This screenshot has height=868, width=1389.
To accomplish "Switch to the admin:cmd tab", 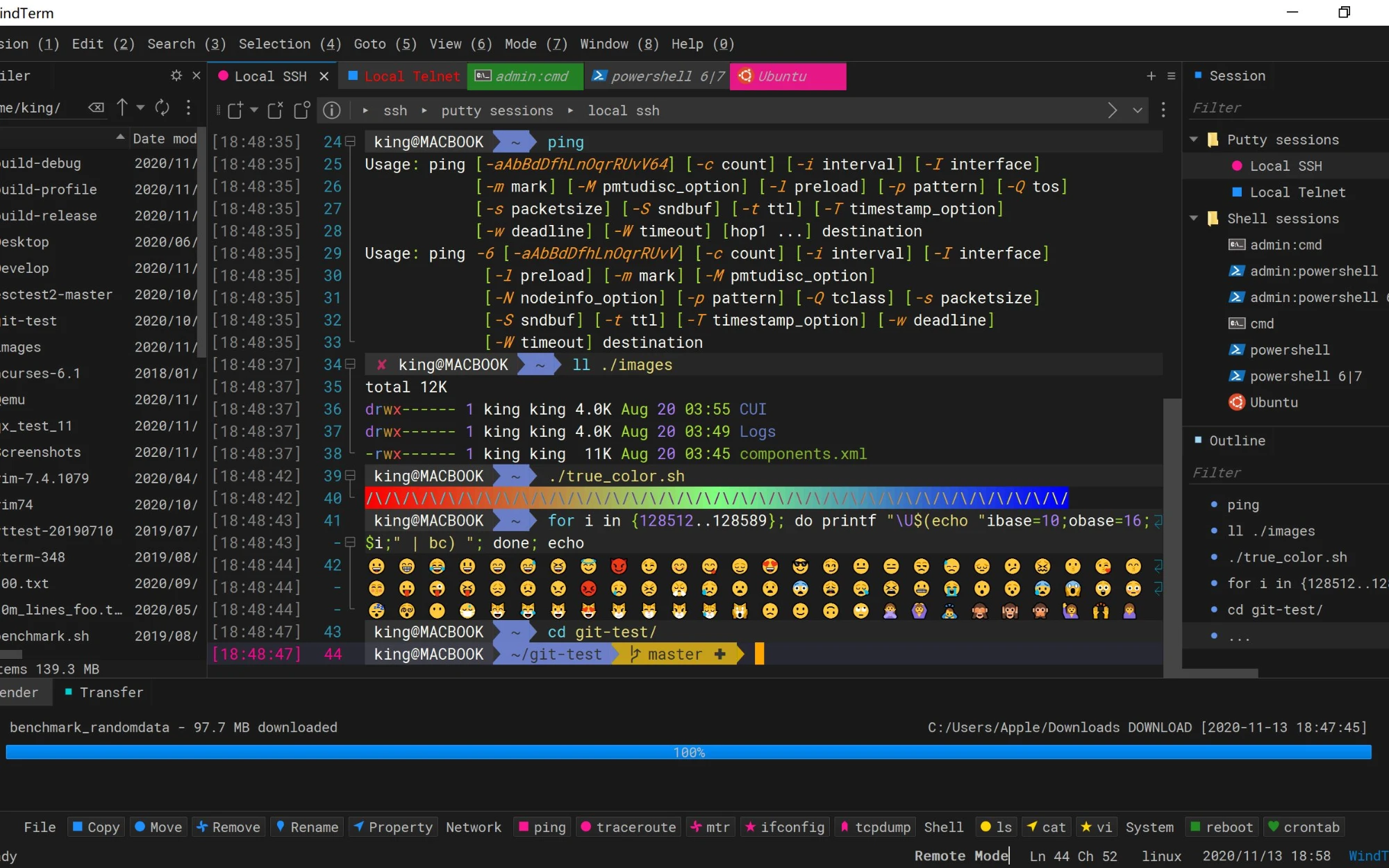I will 526,76.
